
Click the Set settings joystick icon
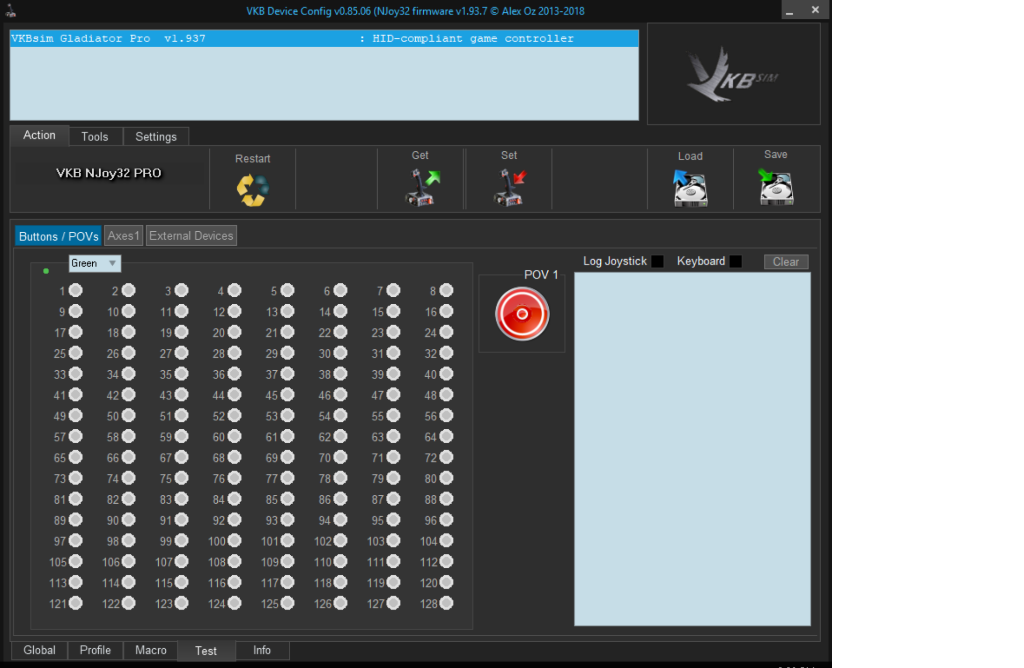(509, 187)
